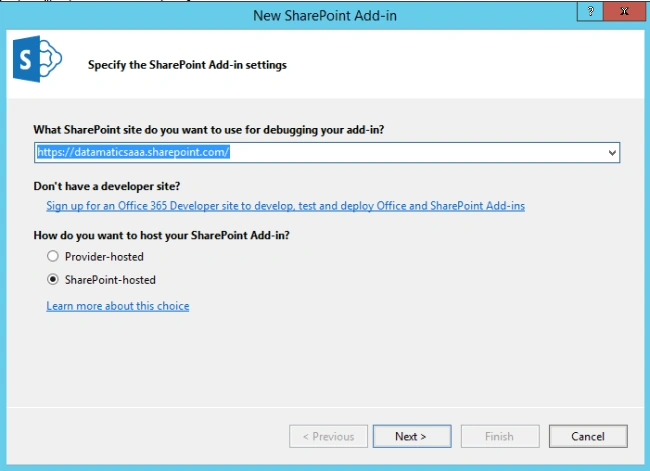
Task: Expand the debugging site URL dropdown arrow
Action: [612, 153]
